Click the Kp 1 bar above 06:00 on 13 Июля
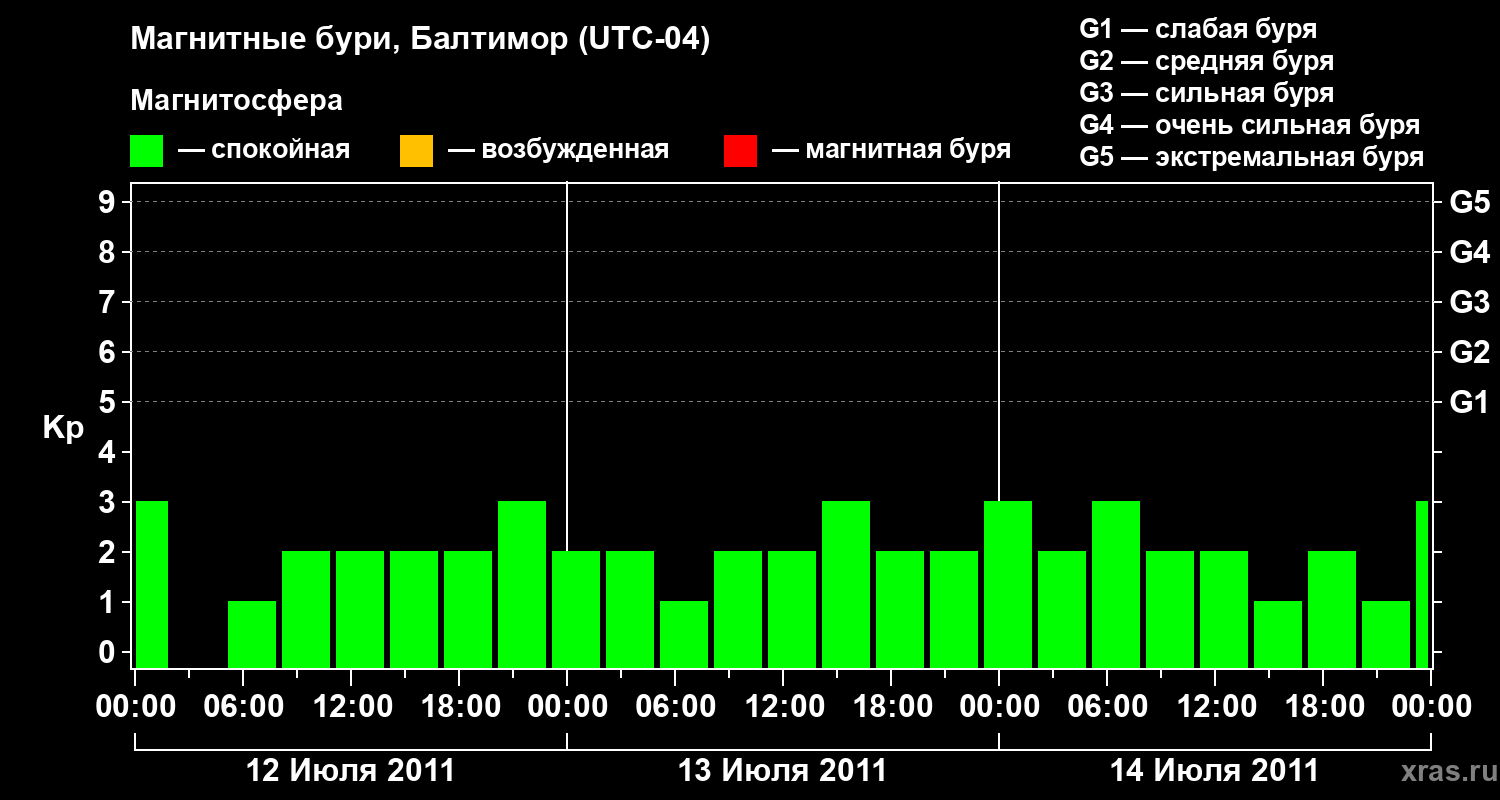Viewport: 1500px width, 800px height. click(684, 634)
